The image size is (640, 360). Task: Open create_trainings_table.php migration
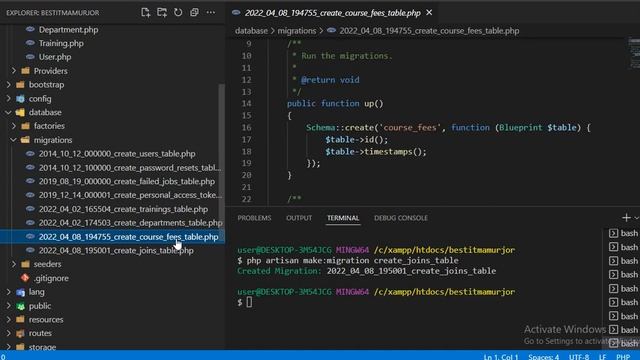pos(123,209)
